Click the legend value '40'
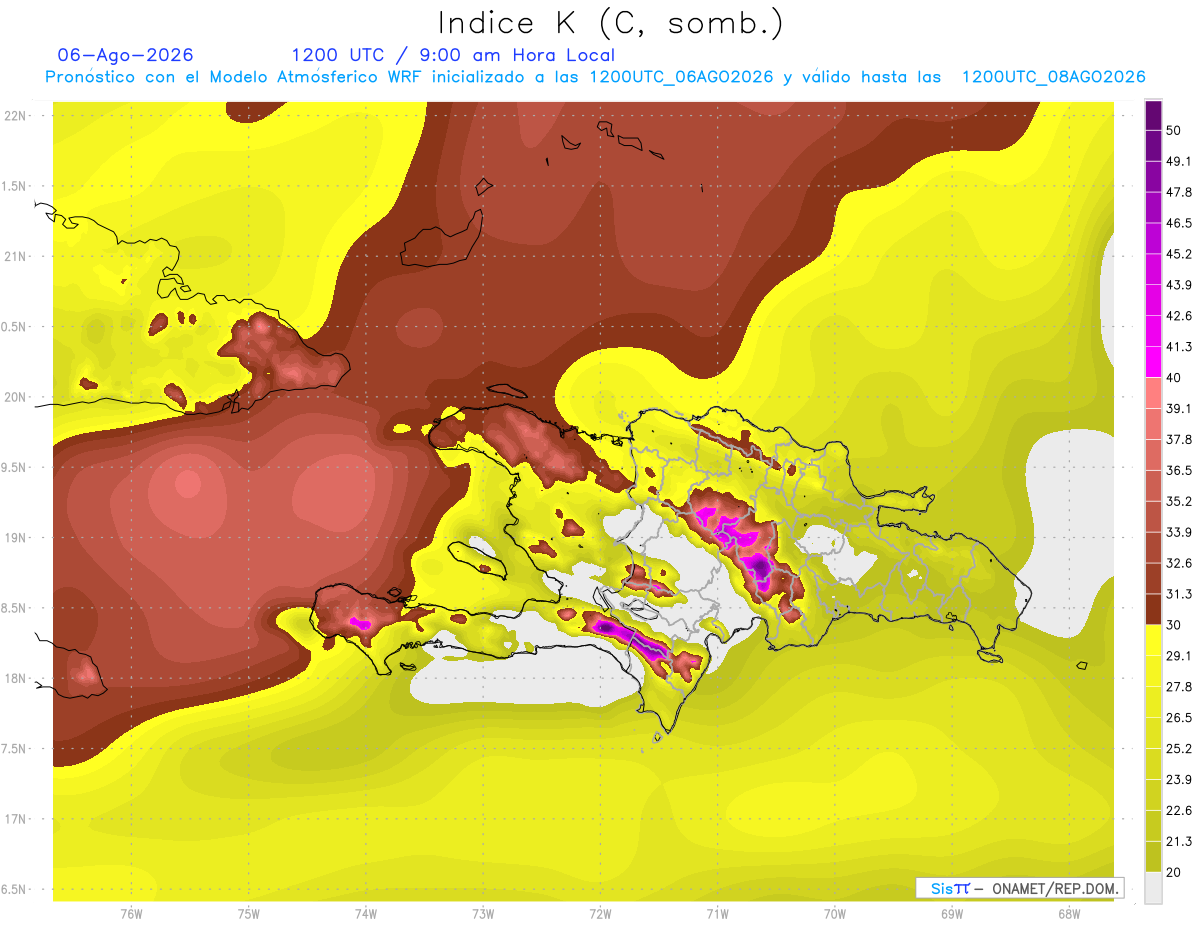Viewport: 1200px width, 927px height. pos(1174,378)
